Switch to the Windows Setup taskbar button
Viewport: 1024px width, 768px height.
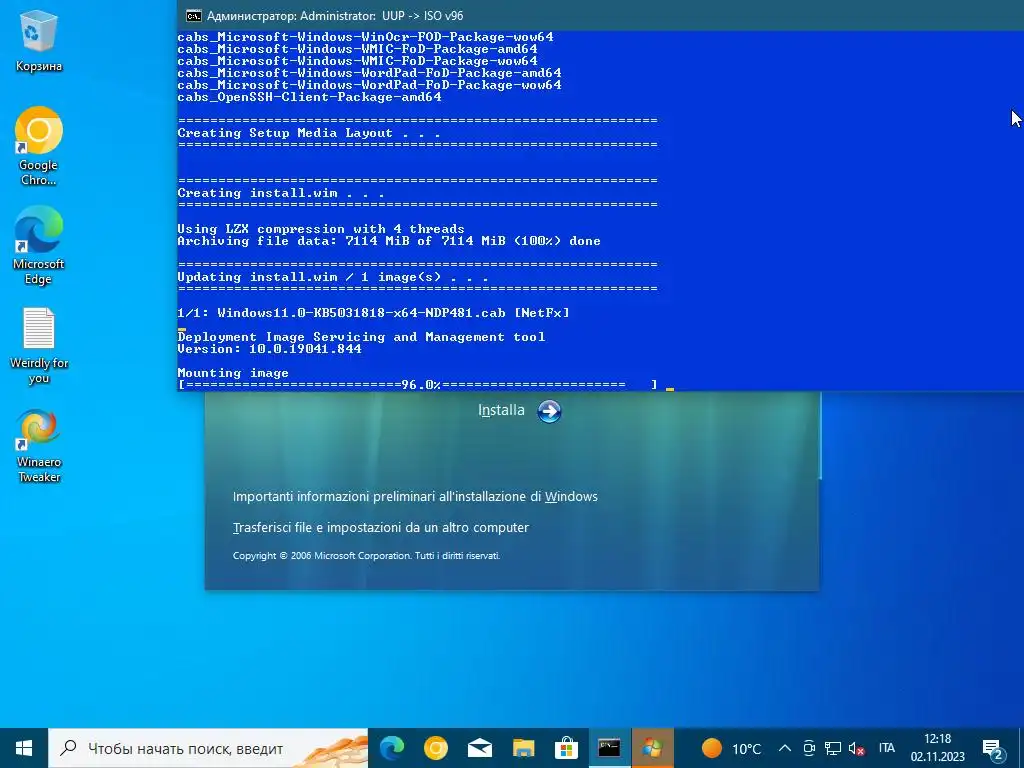(x=652, y=748)
